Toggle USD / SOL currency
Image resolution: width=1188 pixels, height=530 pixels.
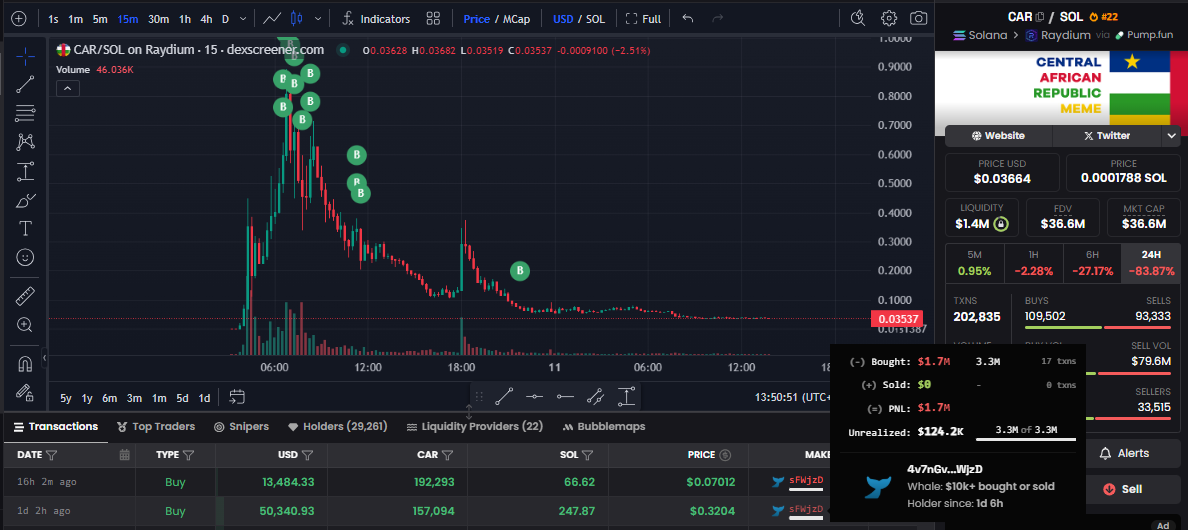(x=579, y=19)
